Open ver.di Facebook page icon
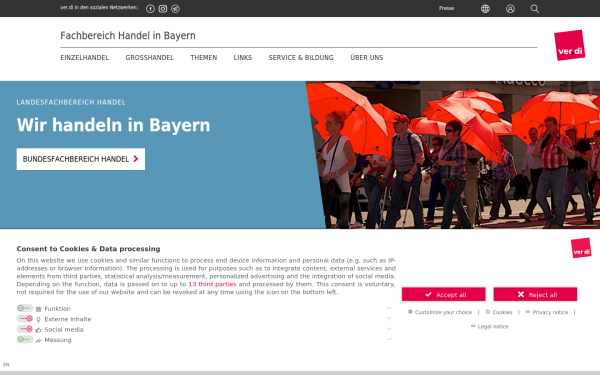 [150, 9]
